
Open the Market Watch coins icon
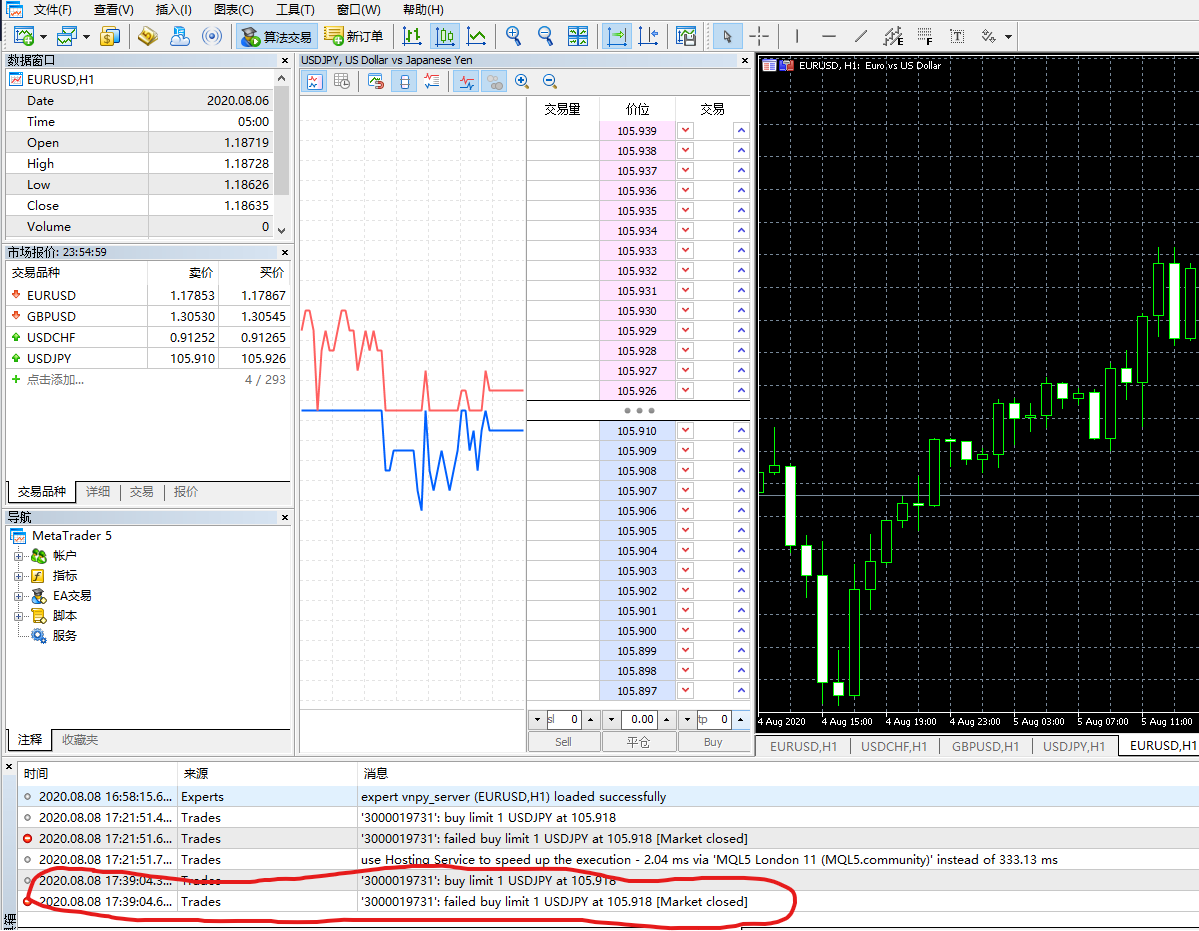(x=110, y=36)
